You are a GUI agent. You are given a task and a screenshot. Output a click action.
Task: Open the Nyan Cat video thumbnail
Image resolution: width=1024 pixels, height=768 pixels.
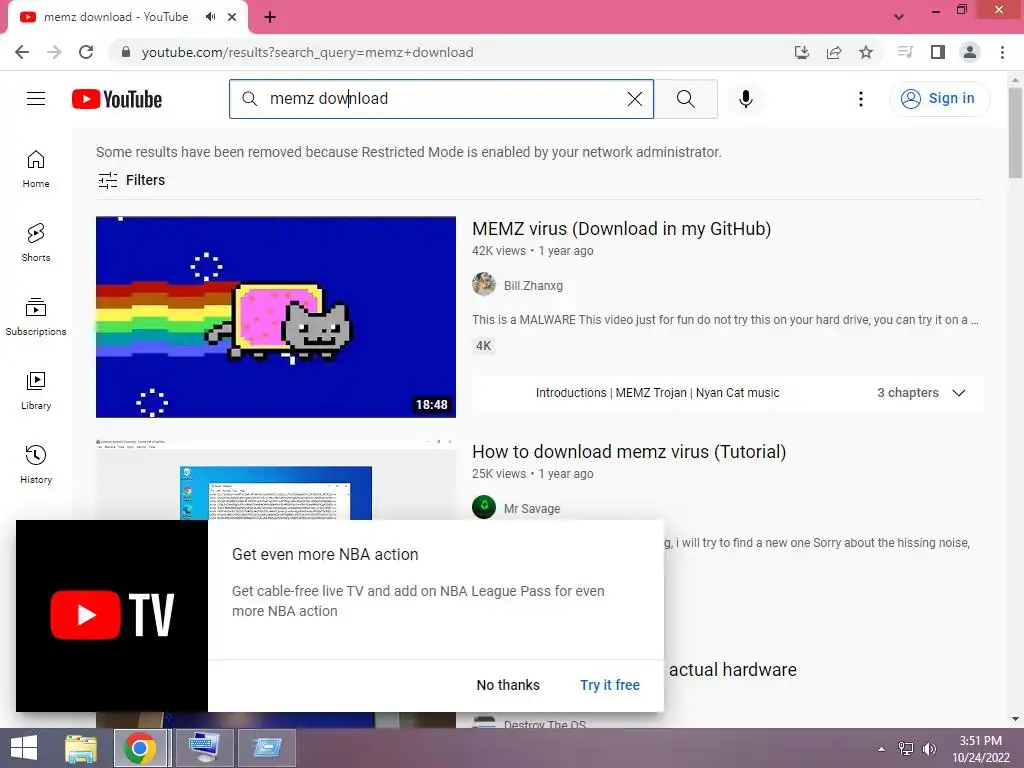[276, 317]
